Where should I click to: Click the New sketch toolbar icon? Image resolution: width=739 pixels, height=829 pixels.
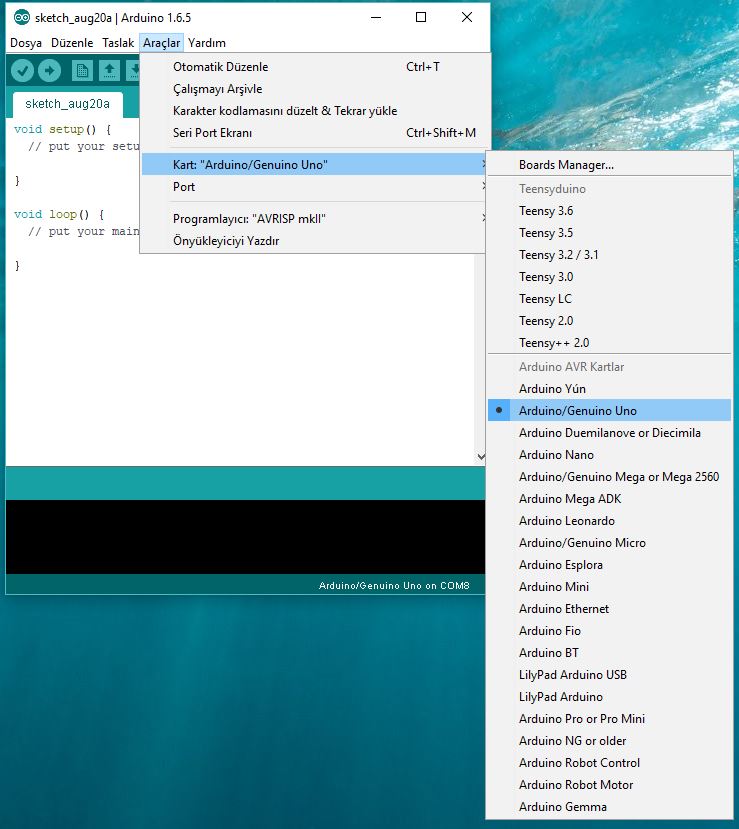[82, 70]
